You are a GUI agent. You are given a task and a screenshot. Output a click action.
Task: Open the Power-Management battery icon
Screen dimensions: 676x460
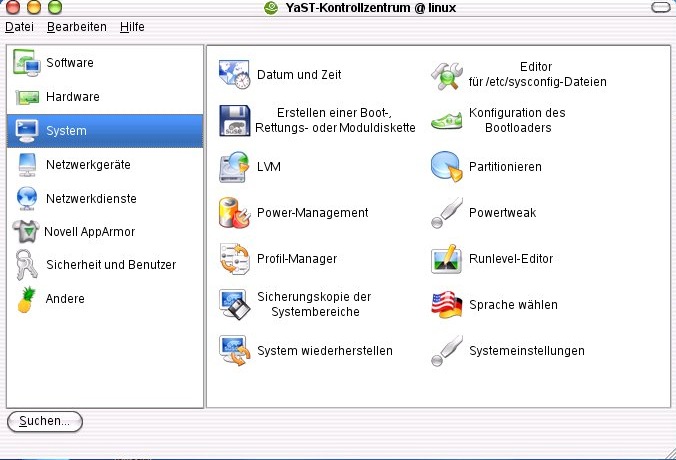tap(234, 213)
